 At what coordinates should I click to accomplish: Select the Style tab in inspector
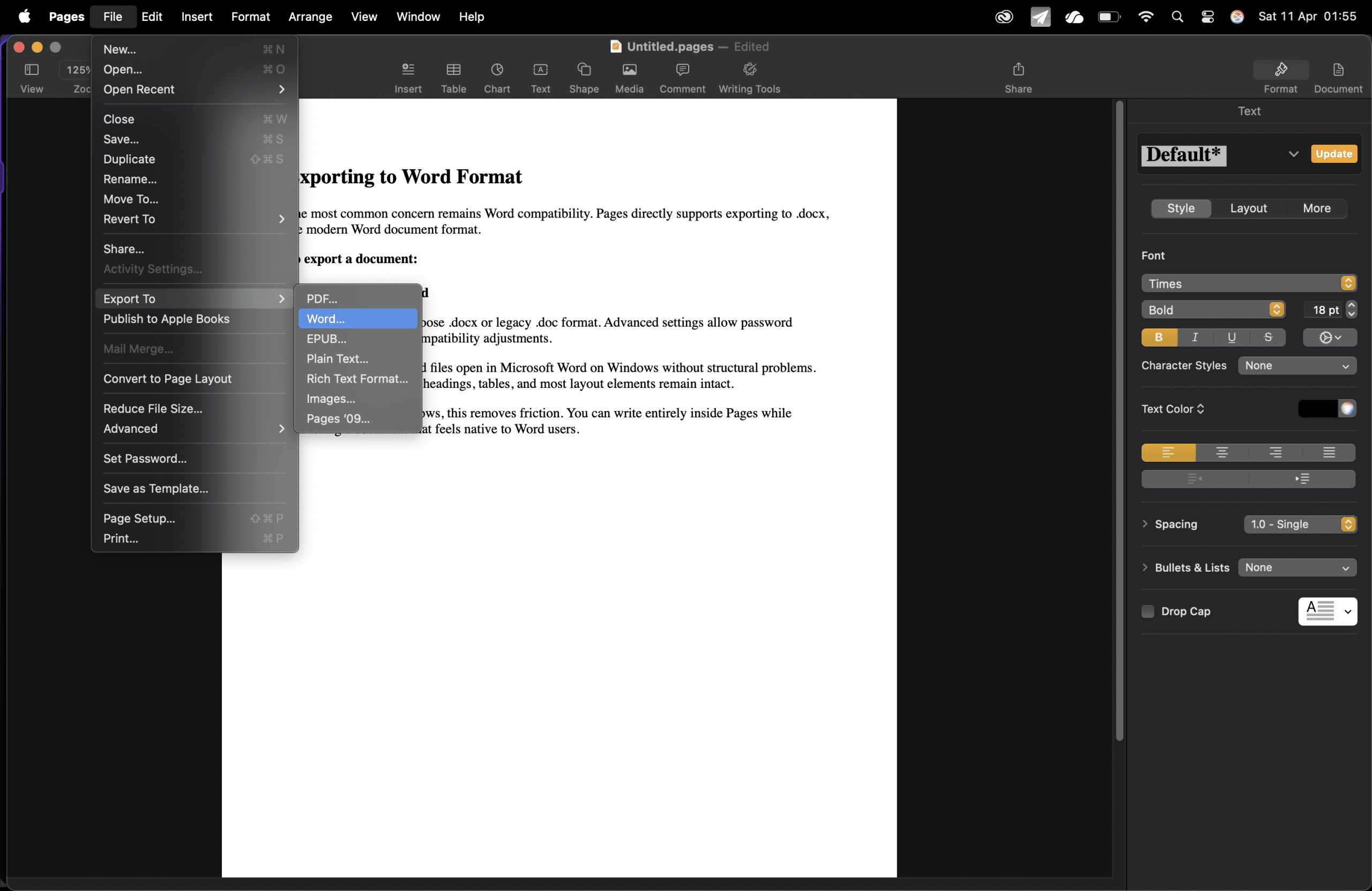1181,208
